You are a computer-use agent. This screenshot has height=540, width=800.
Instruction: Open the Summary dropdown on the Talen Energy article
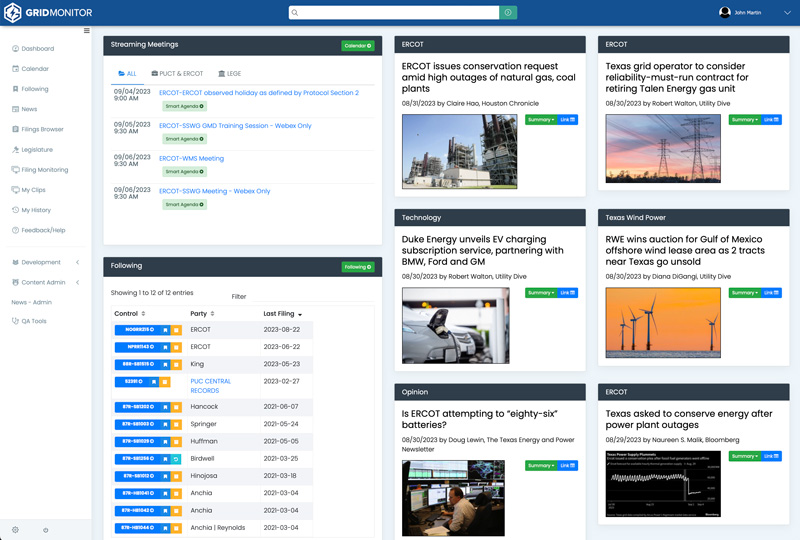(744, 120)
